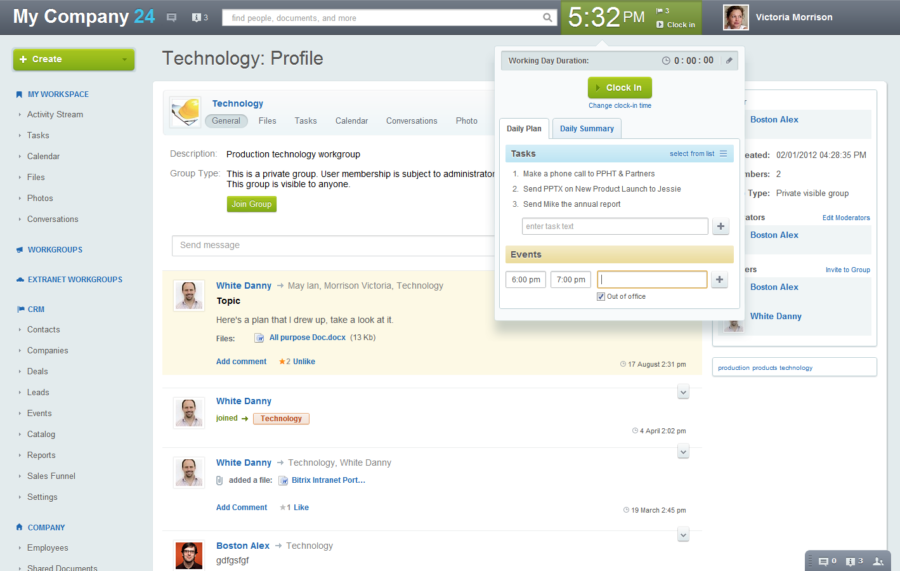Expand options arrow on White Danny joined post
This screenshot has height=571, width=900.
click(x=683, y=393)
